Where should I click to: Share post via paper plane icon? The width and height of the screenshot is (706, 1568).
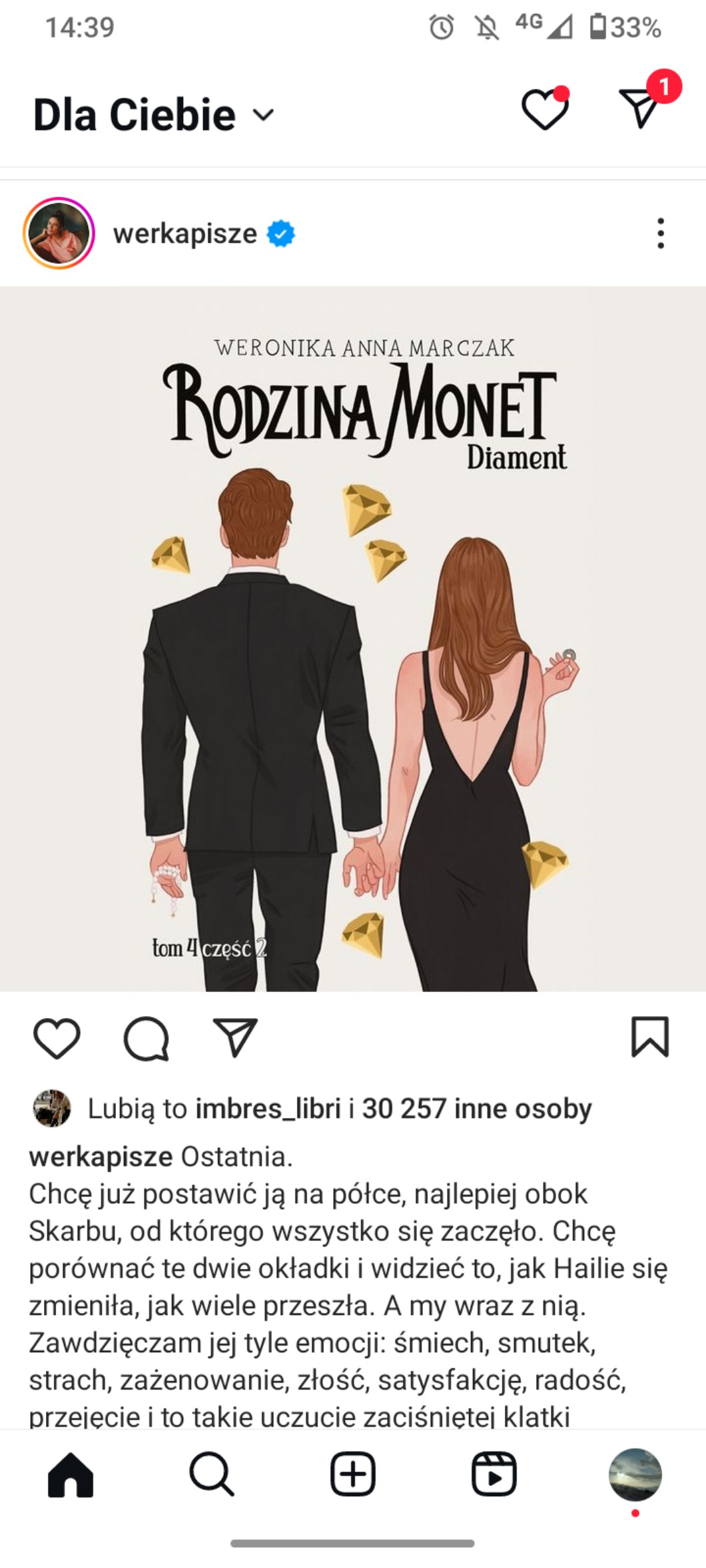(235, 1037)
